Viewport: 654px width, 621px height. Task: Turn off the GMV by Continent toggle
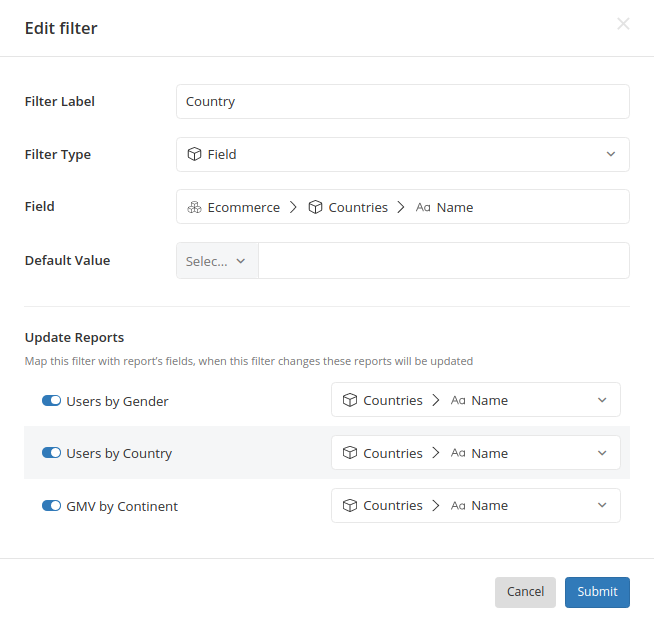point(51,506)
